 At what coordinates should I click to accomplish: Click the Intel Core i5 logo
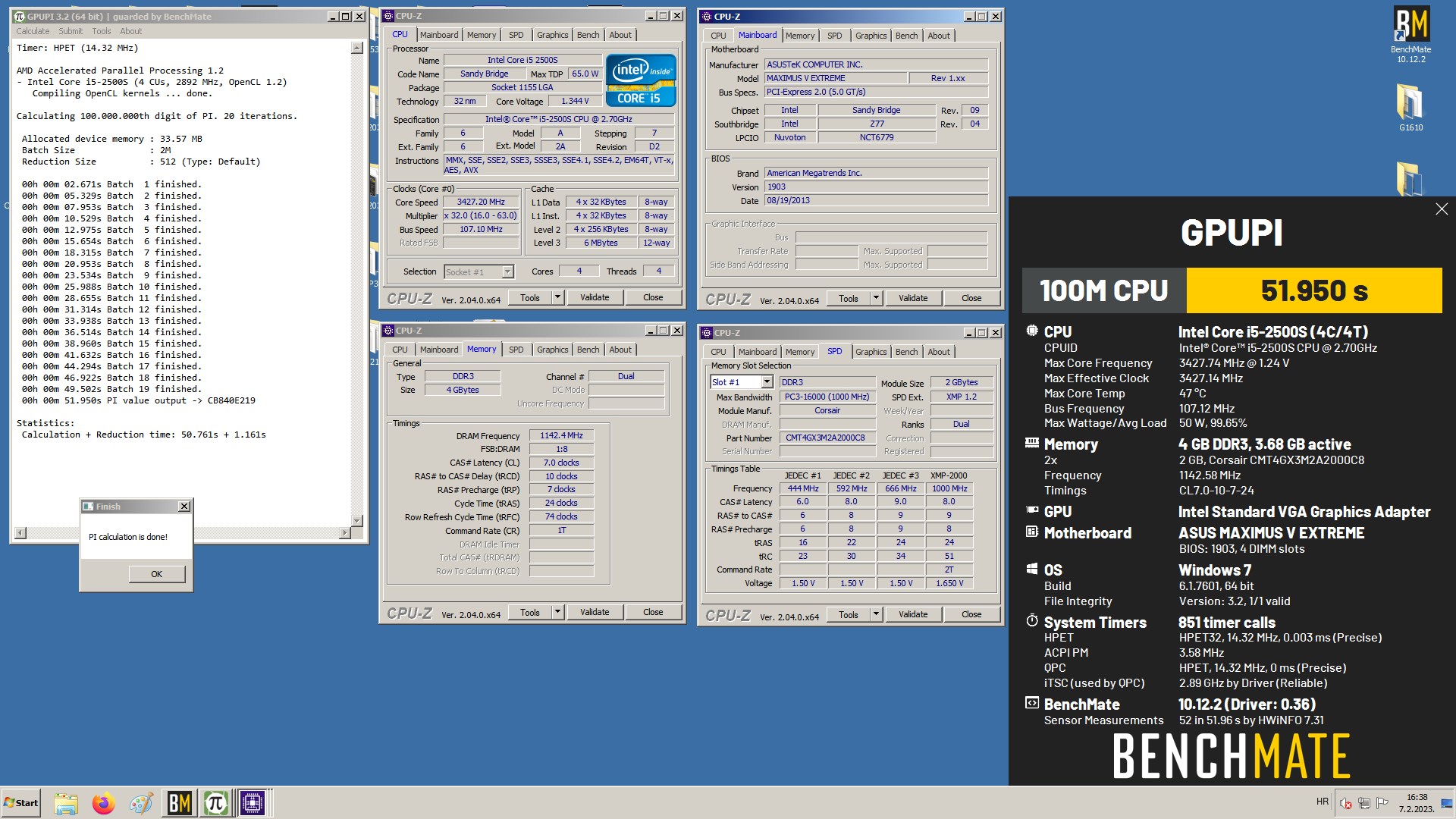[x=641, y=80]
